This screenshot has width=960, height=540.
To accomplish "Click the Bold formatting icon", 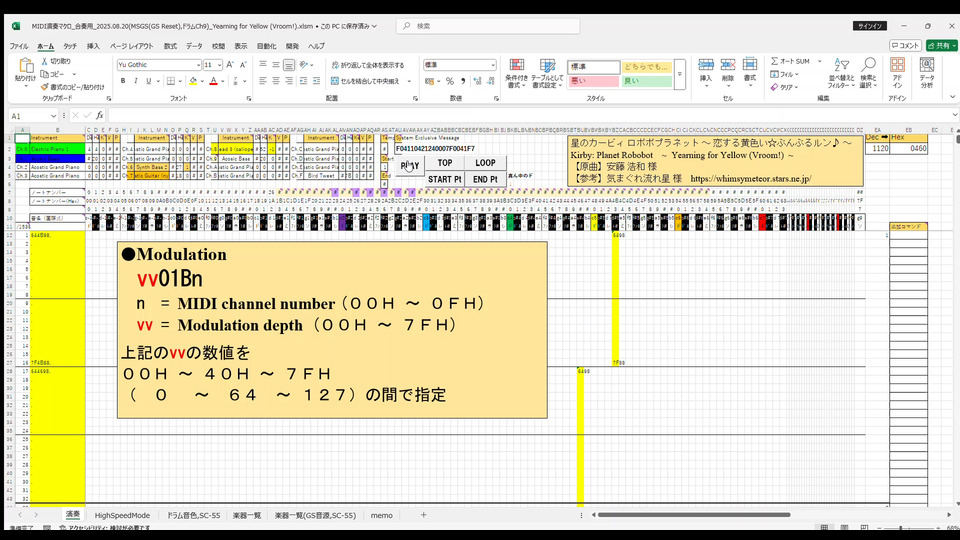I will (x=122, y=81).
